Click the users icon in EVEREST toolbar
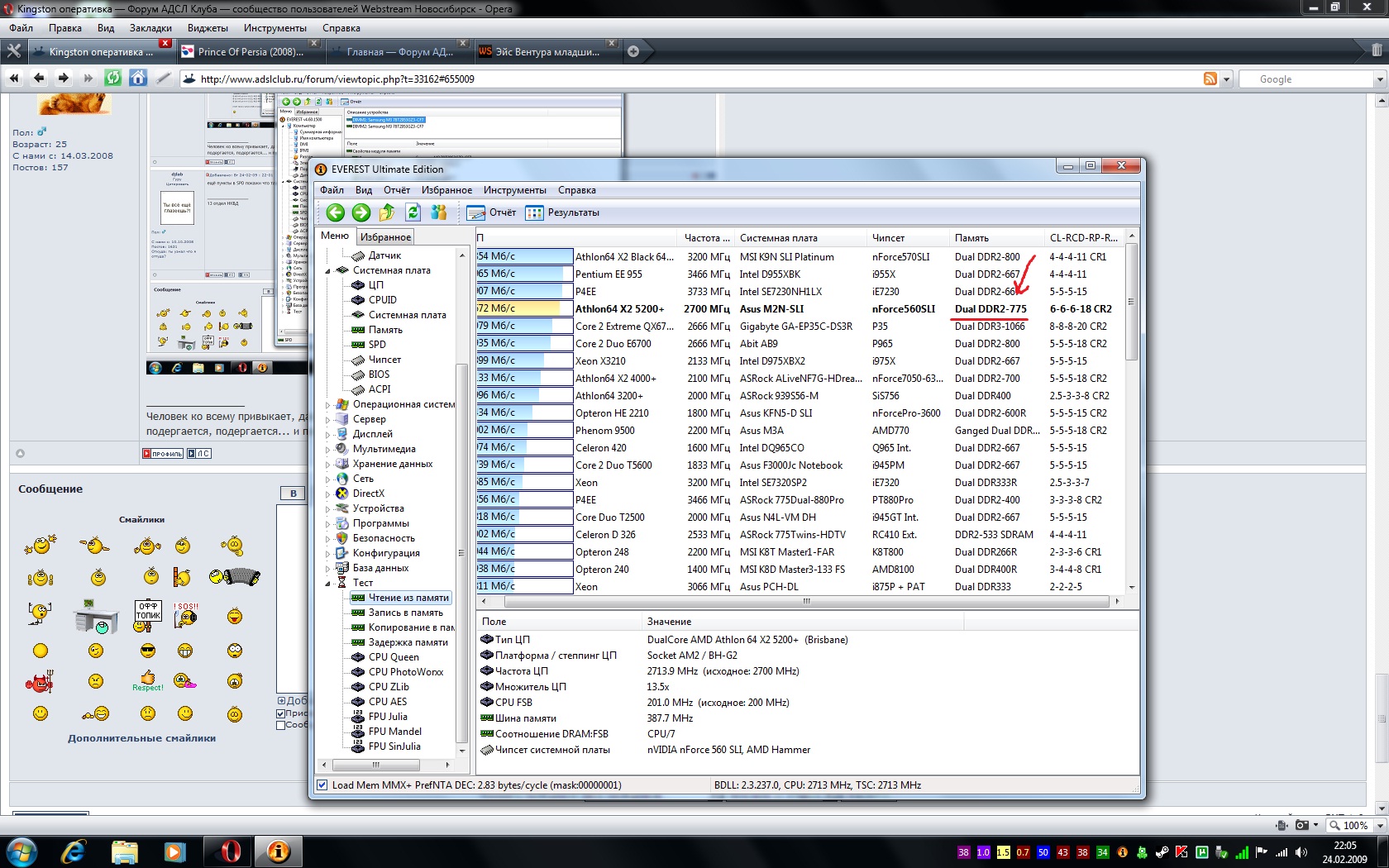This screenshot has width=1389, height=868. coord(438,212)
